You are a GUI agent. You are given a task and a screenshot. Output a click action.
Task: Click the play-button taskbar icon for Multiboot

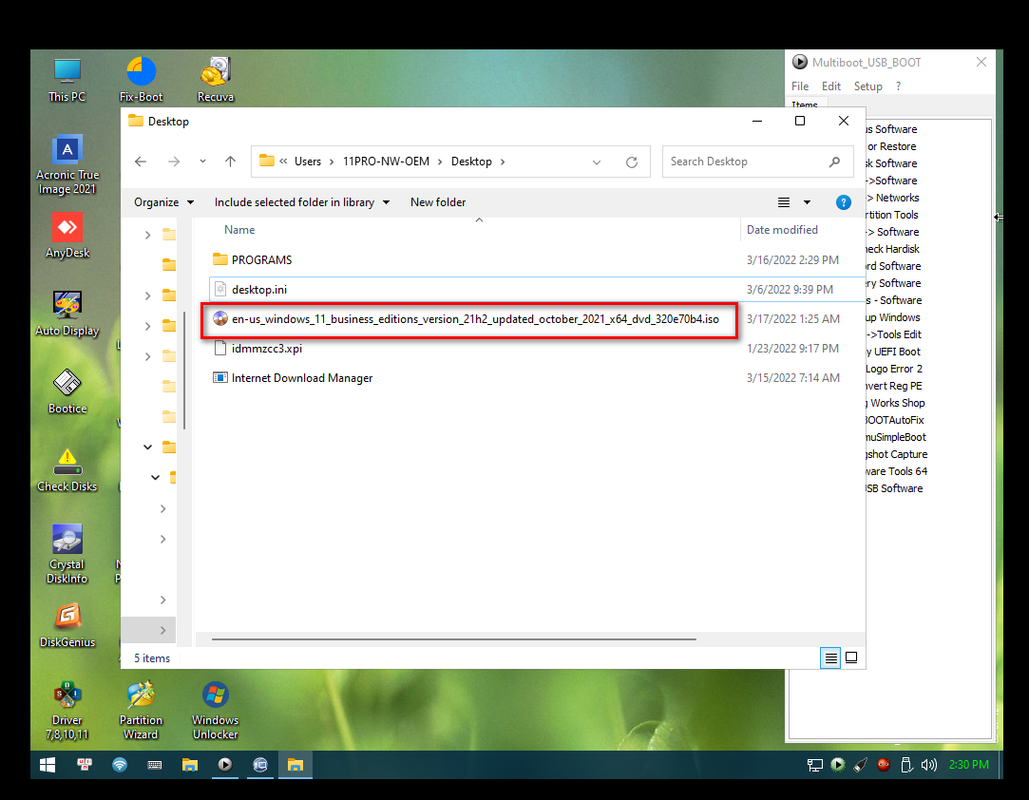225,765
